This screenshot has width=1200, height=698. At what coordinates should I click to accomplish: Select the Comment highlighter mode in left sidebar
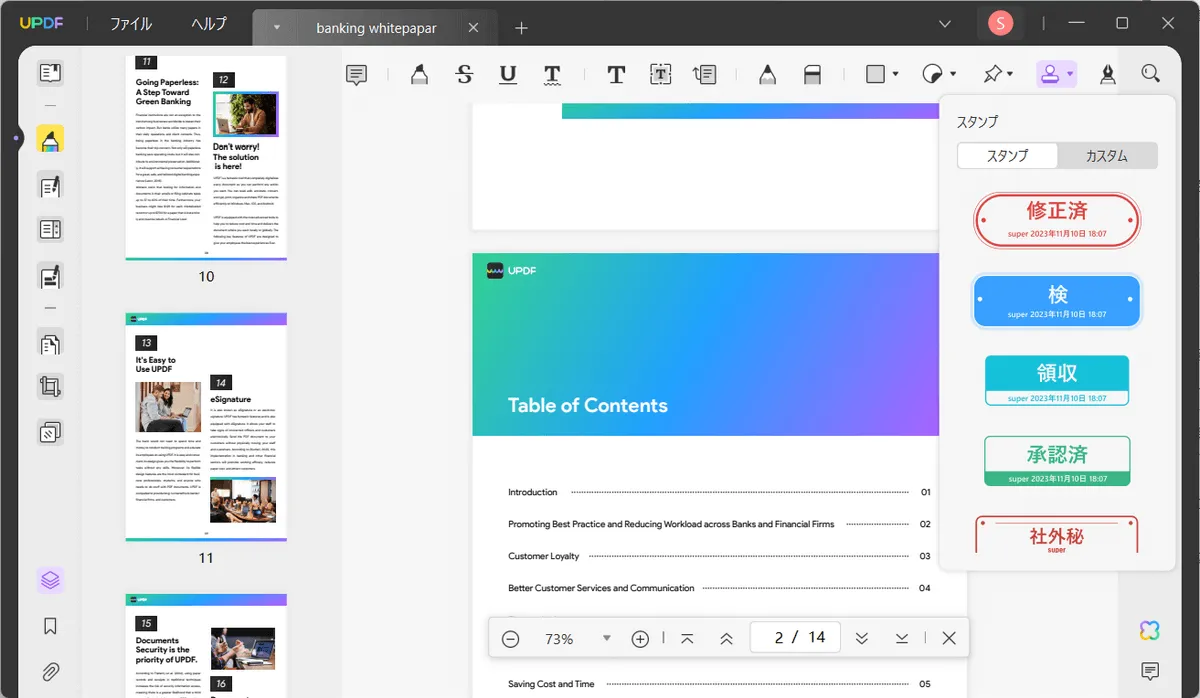(50, 139)
